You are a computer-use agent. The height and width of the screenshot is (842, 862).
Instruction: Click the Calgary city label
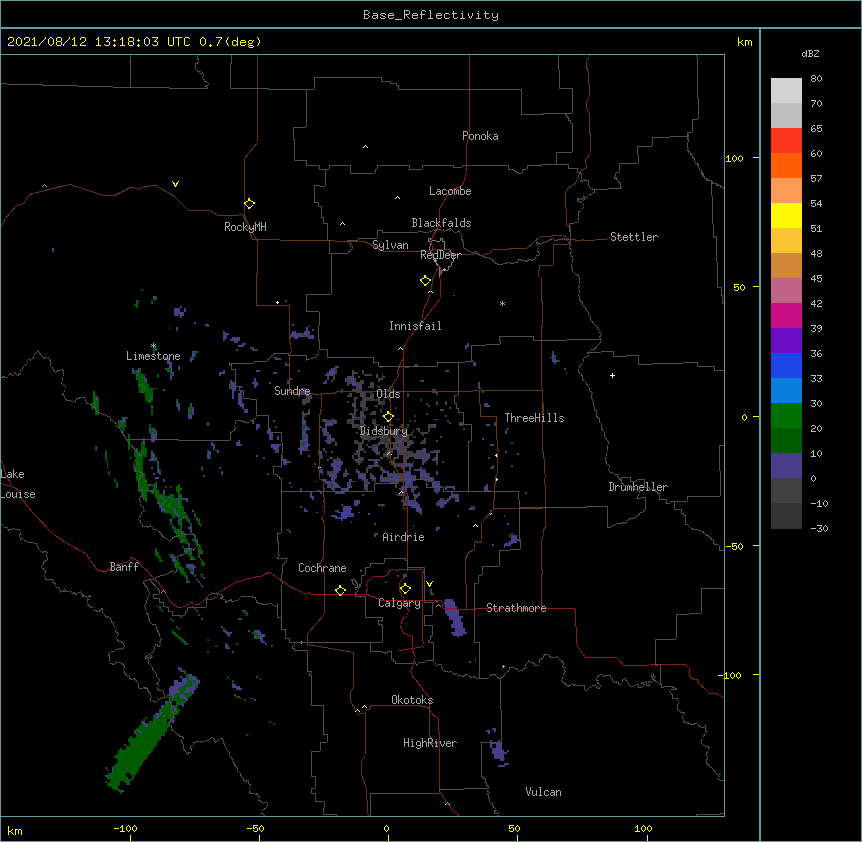(x=399, y=603)
